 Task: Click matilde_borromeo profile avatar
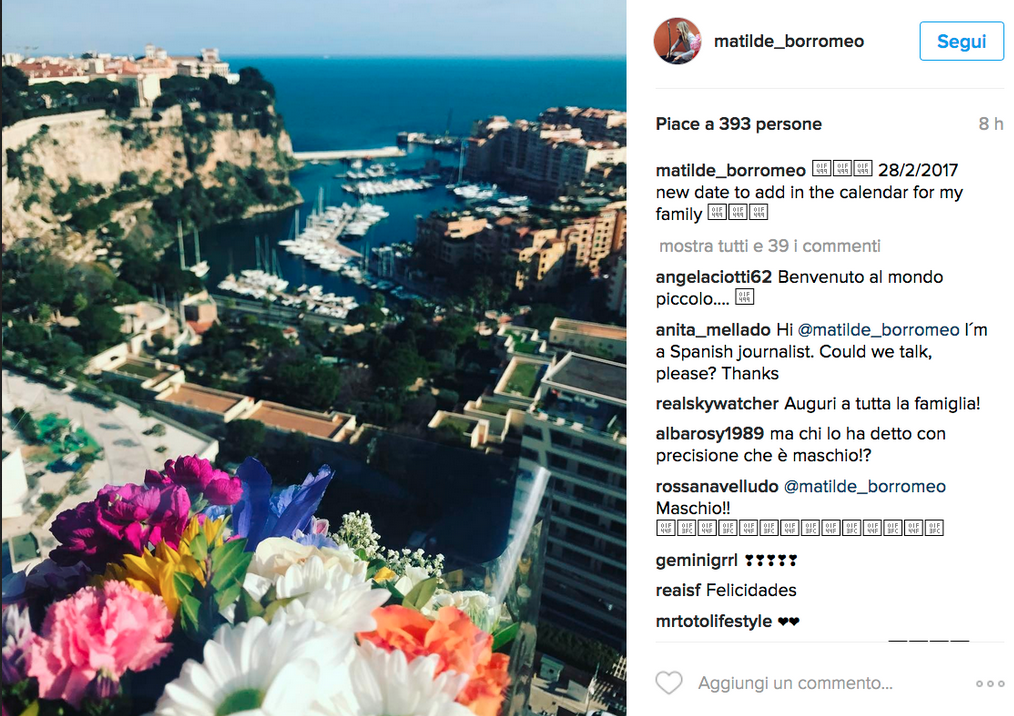[677, 42]
